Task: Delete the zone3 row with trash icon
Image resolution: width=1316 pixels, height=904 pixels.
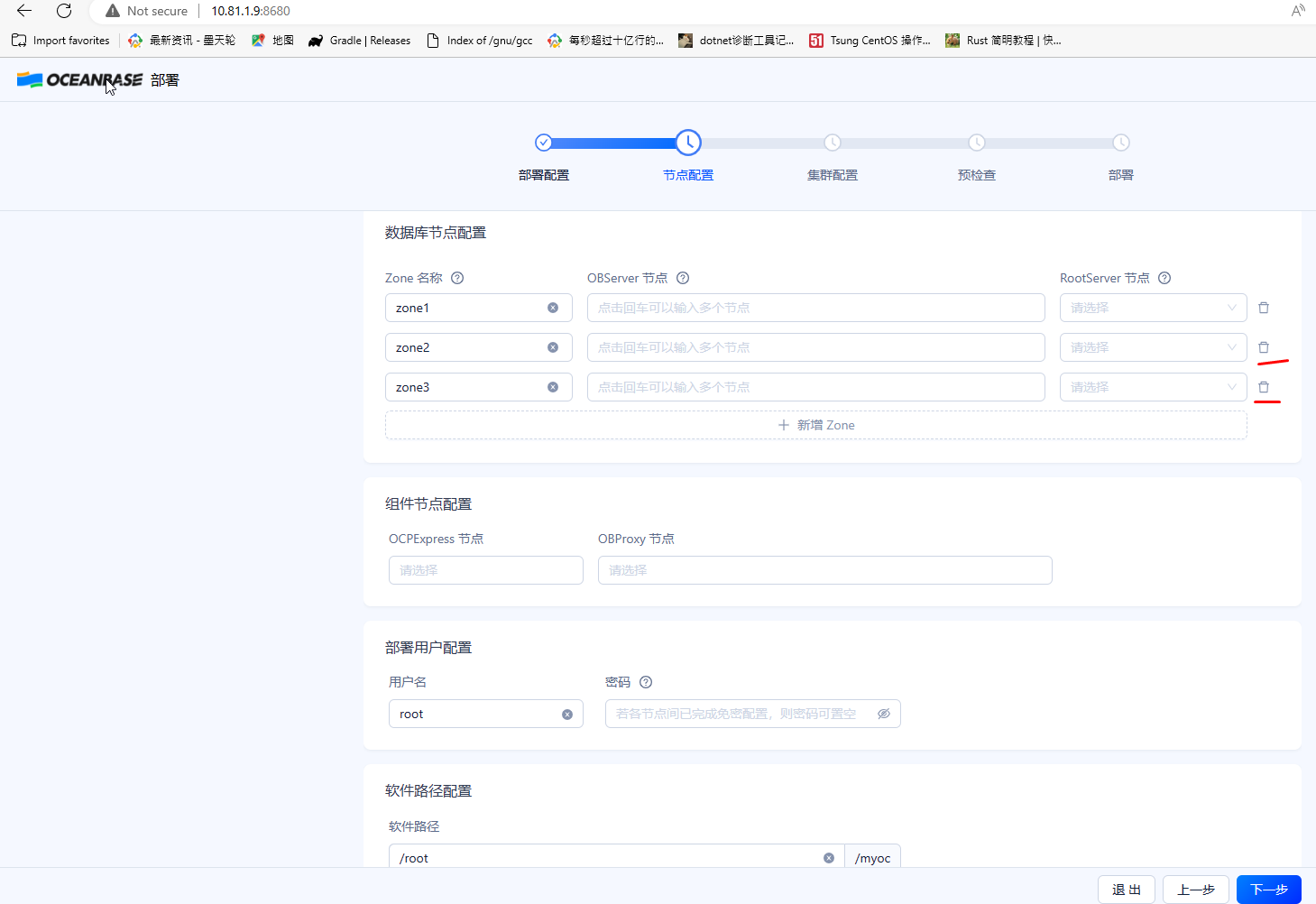Action: tap(1264, 387)
